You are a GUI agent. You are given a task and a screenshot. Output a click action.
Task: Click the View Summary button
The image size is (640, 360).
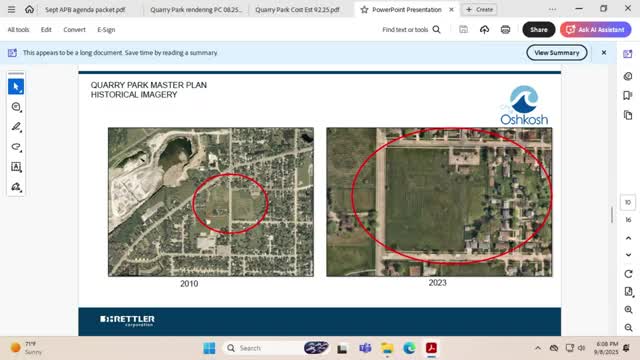pyautogui.click(x=557, y=53)
